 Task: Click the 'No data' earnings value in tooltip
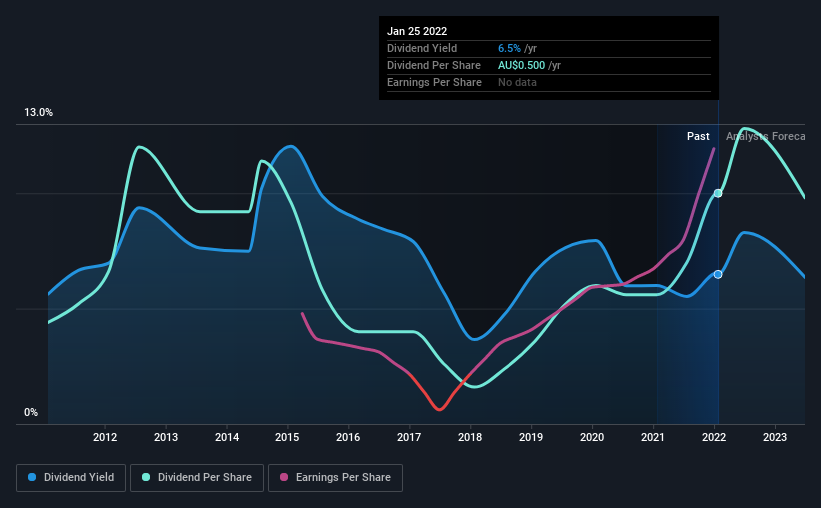tap(517, 82)
